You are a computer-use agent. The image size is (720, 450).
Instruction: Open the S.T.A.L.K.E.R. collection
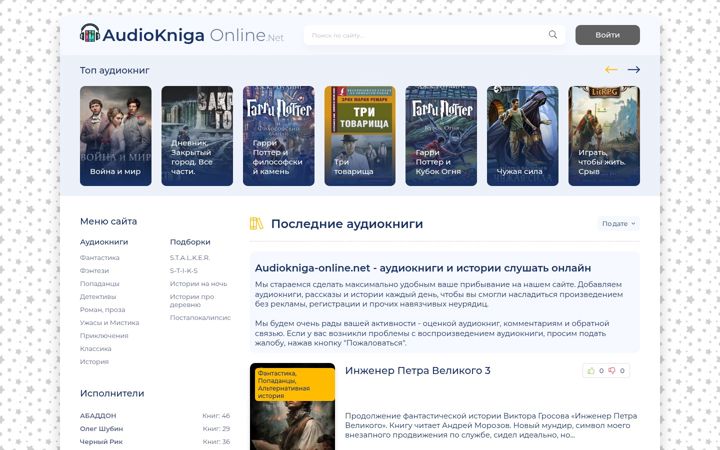190,258
